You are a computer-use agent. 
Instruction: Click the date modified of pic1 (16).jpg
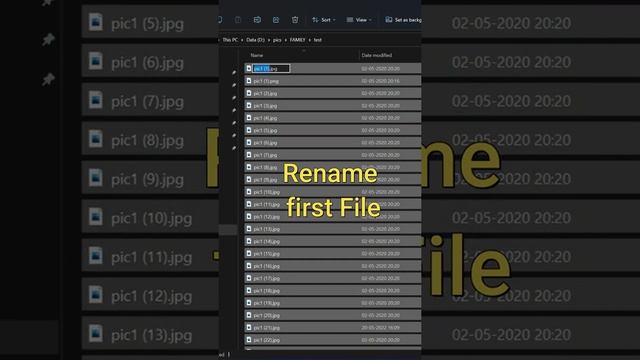[x=380, y=266]
